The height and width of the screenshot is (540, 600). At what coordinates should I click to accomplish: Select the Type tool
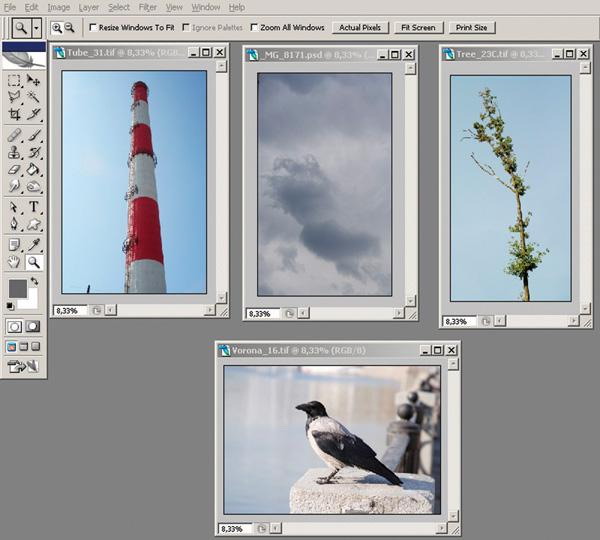[x=34, y=207]
